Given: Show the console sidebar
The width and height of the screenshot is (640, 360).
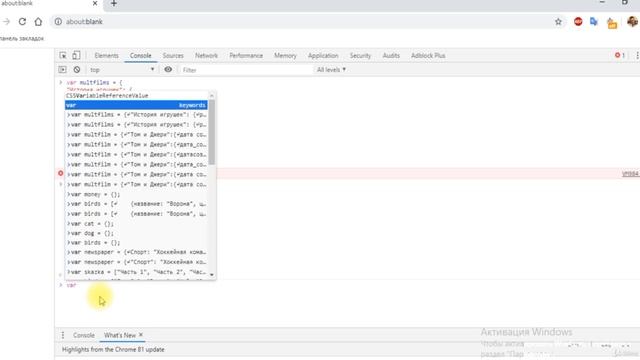Looking at the screenshot, I should point(62,70).
